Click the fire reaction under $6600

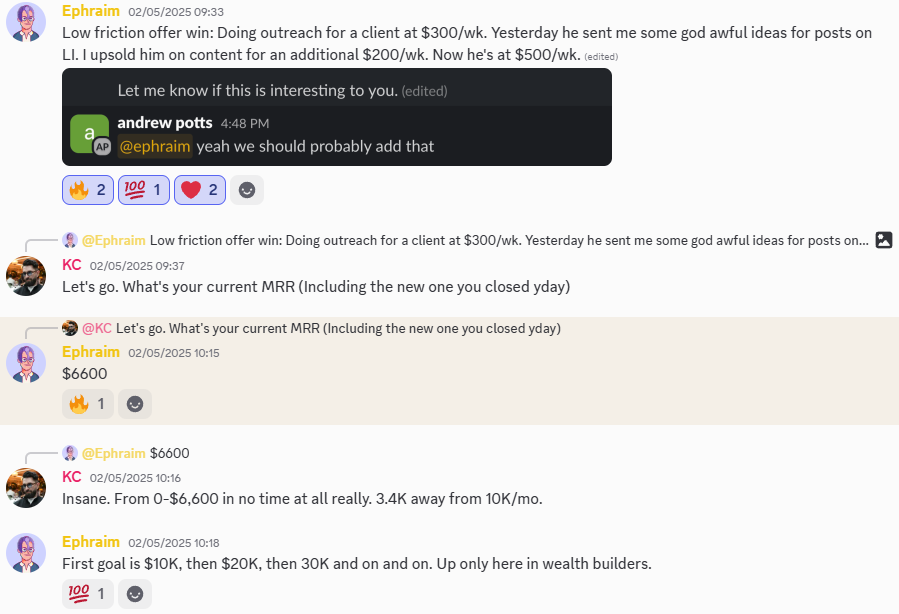click(88, 404)
